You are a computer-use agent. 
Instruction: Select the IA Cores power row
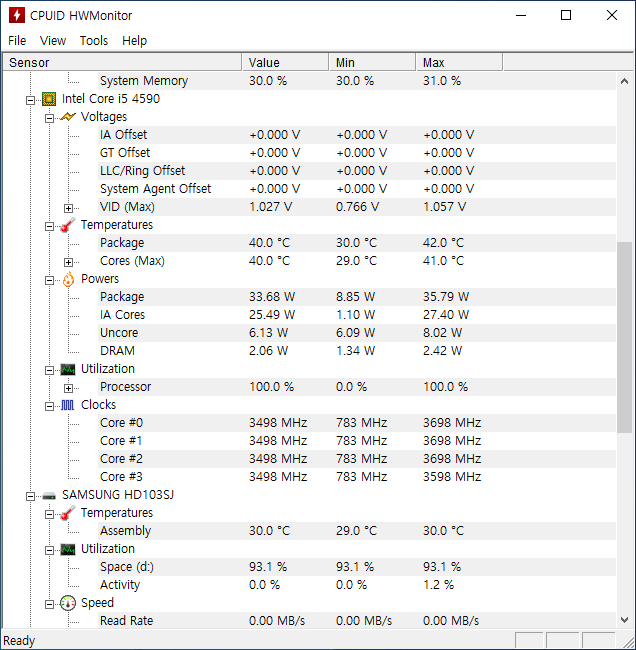pyautogui.click(x=357, y=315)
